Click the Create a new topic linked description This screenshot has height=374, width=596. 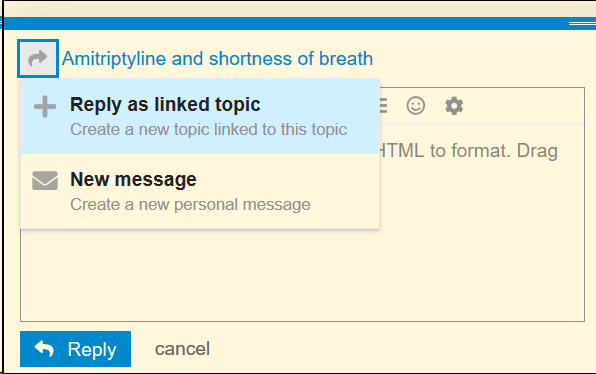208,130
